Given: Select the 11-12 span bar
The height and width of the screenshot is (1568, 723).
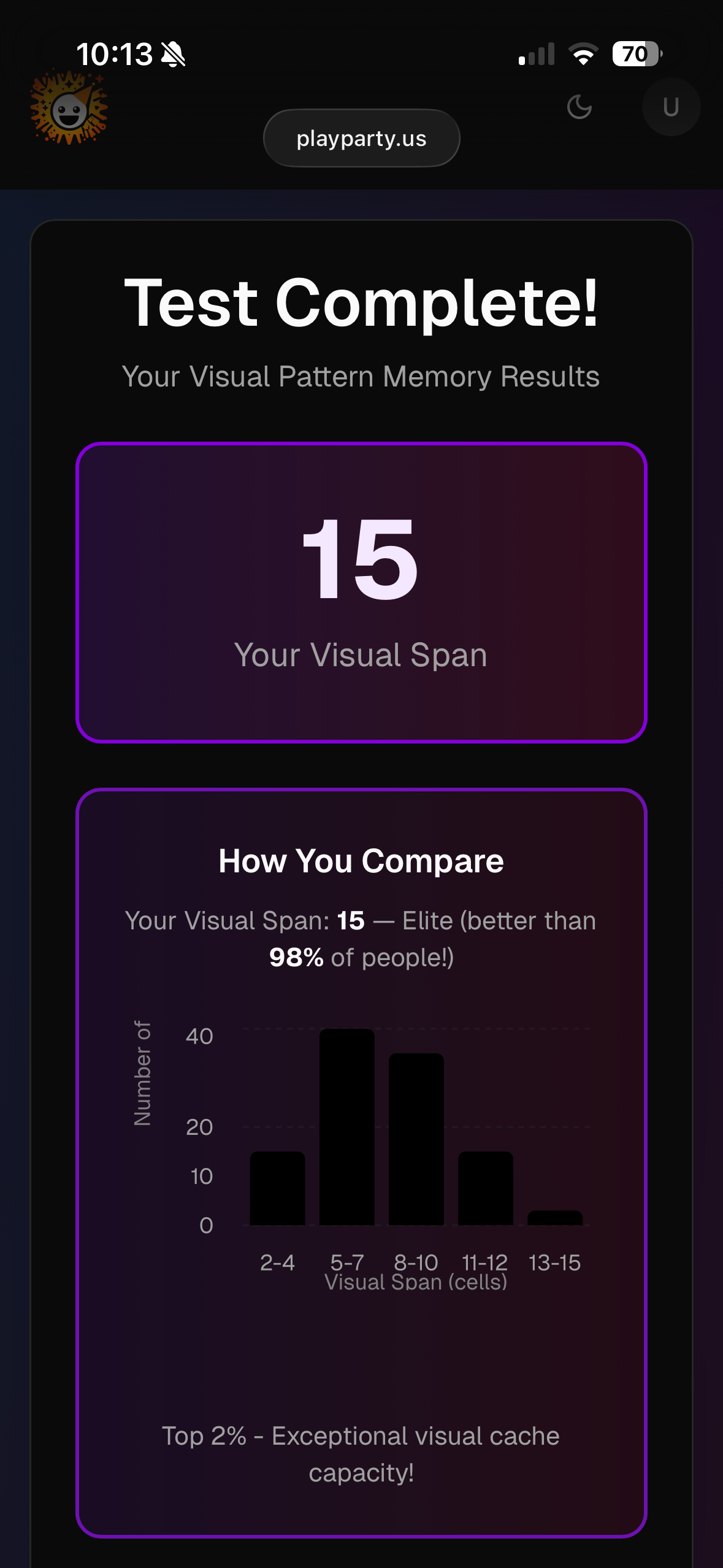Looking at the screenshot, I should tap(486, 1189).
